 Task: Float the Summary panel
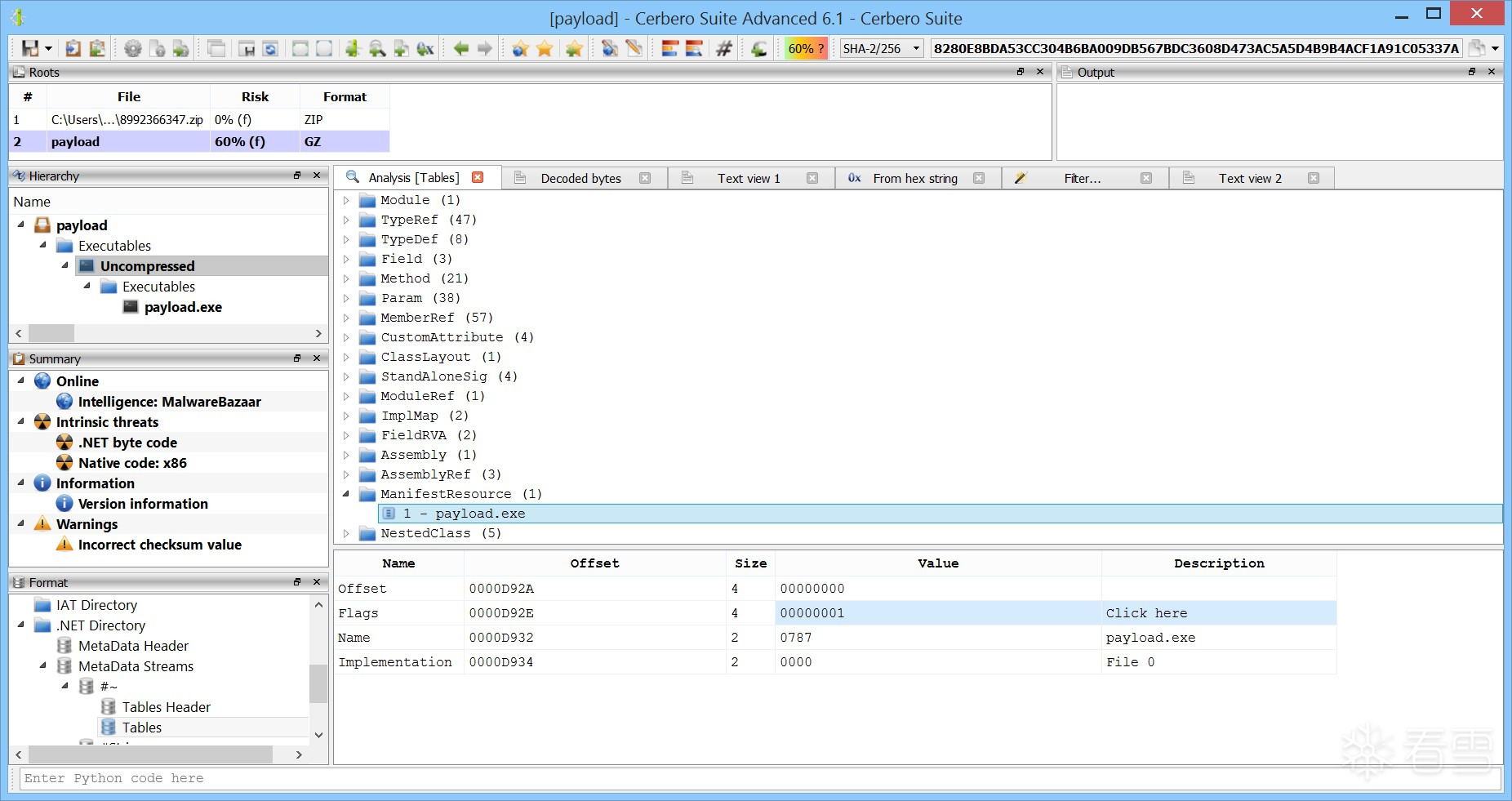click(297, 358)
